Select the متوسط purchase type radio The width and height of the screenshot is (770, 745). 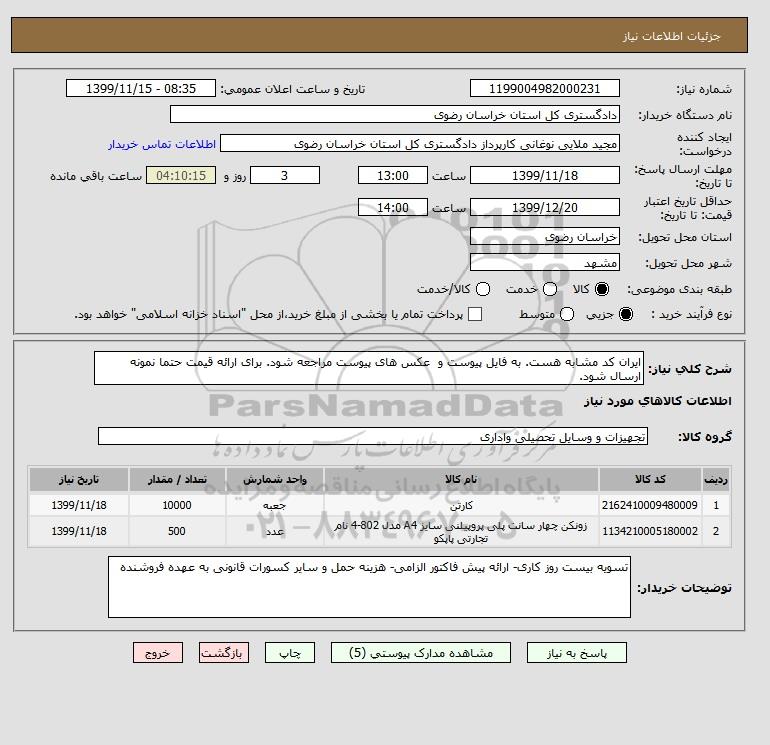(567, 314)
